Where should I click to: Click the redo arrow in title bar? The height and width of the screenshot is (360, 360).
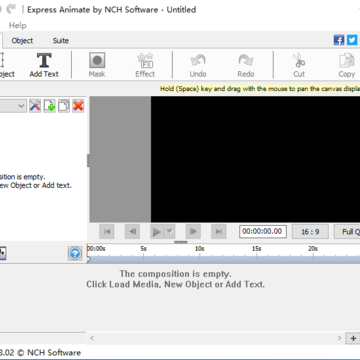[11, 9]
